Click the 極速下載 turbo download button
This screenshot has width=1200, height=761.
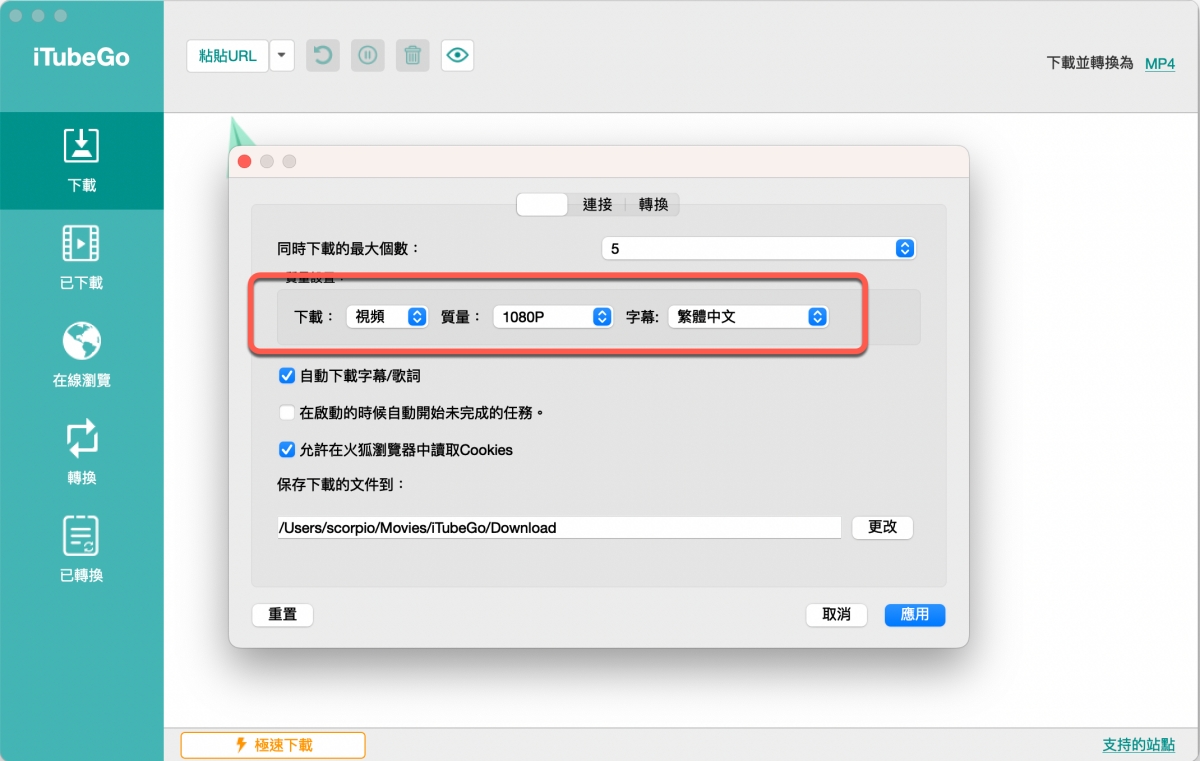273,745
